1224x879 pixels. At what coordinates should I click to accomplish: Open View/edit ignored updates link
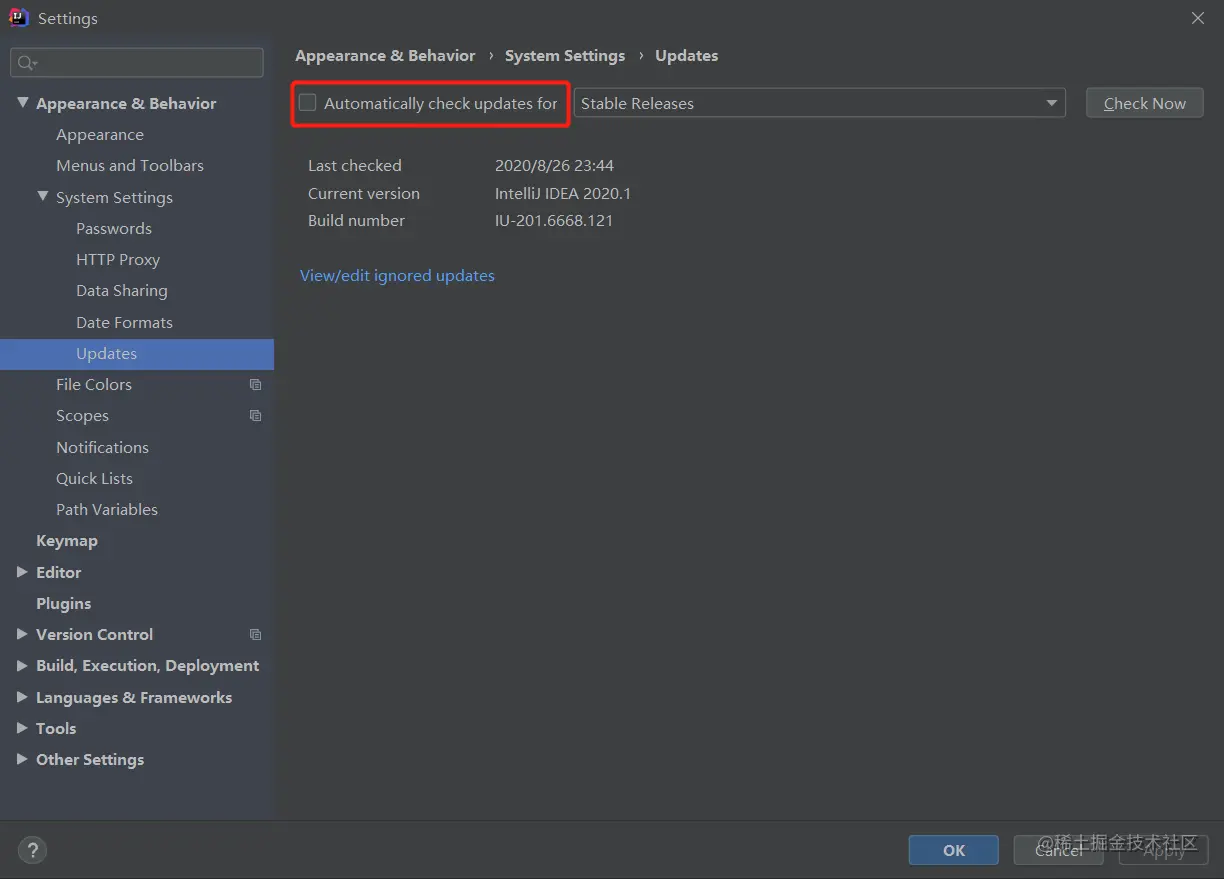(397, 276)
